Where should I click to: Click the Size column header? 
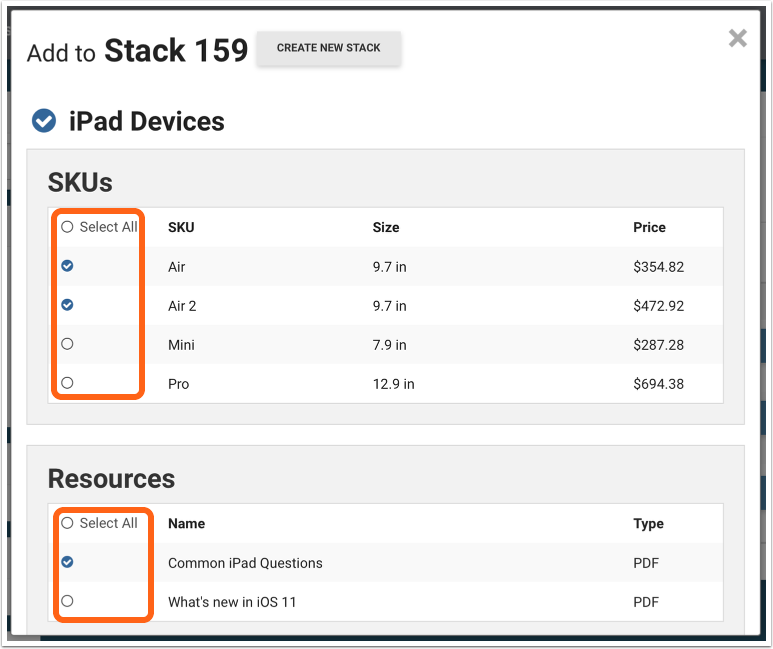point(386,227)
